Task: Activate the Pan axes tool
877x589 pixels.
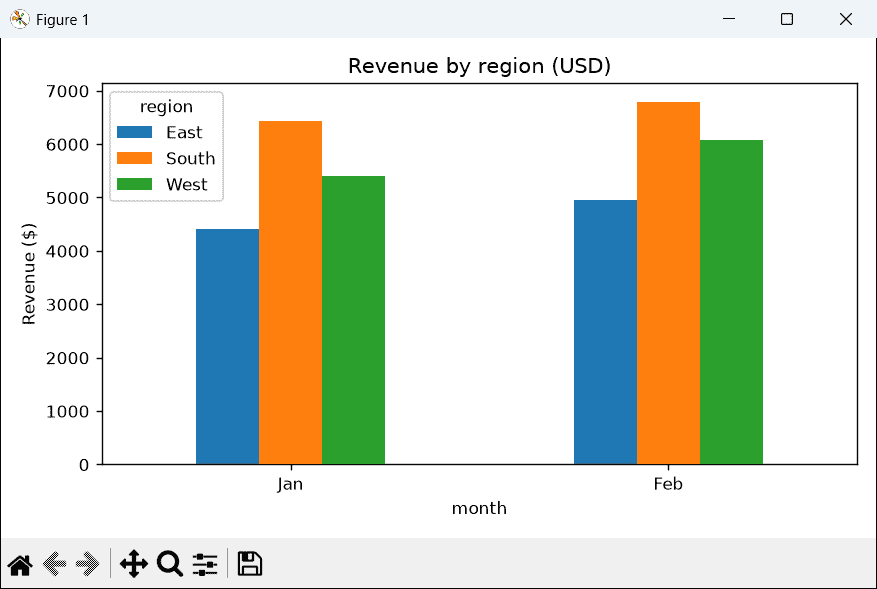Action: (x=134, y=564)
